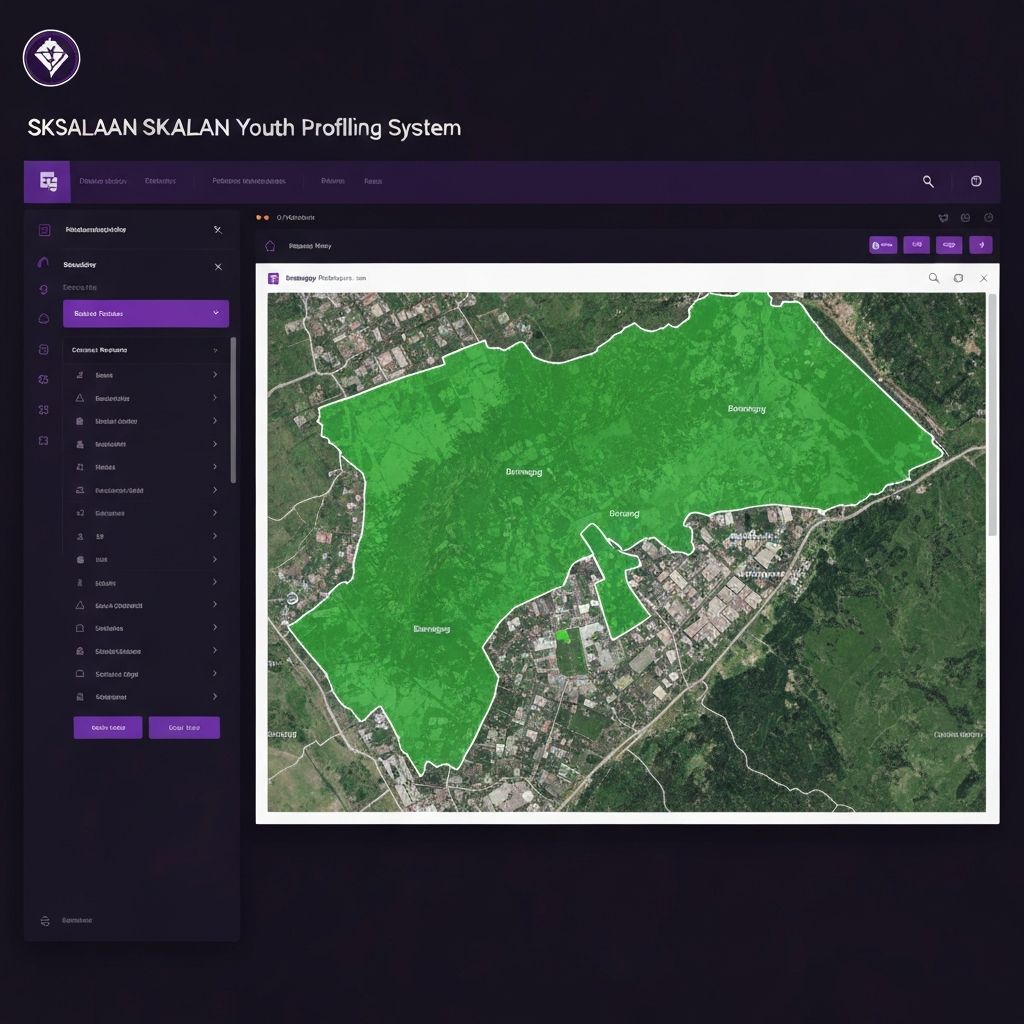Select the topmost square icon in sidebar rail

click(x=44, y=230)
